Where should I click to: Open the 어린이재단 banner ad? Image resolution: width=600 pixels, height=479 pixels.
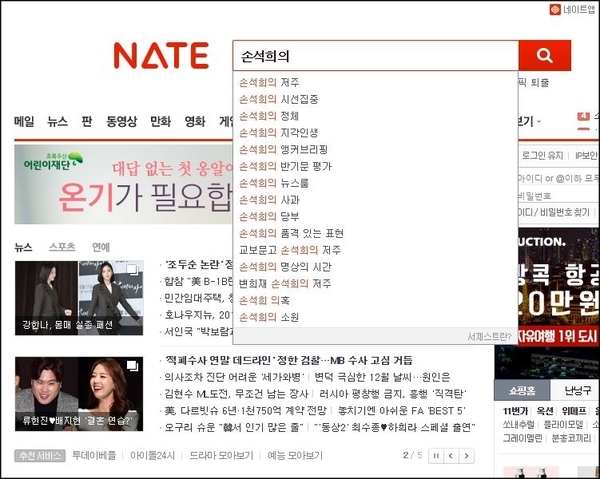point(124,184)
